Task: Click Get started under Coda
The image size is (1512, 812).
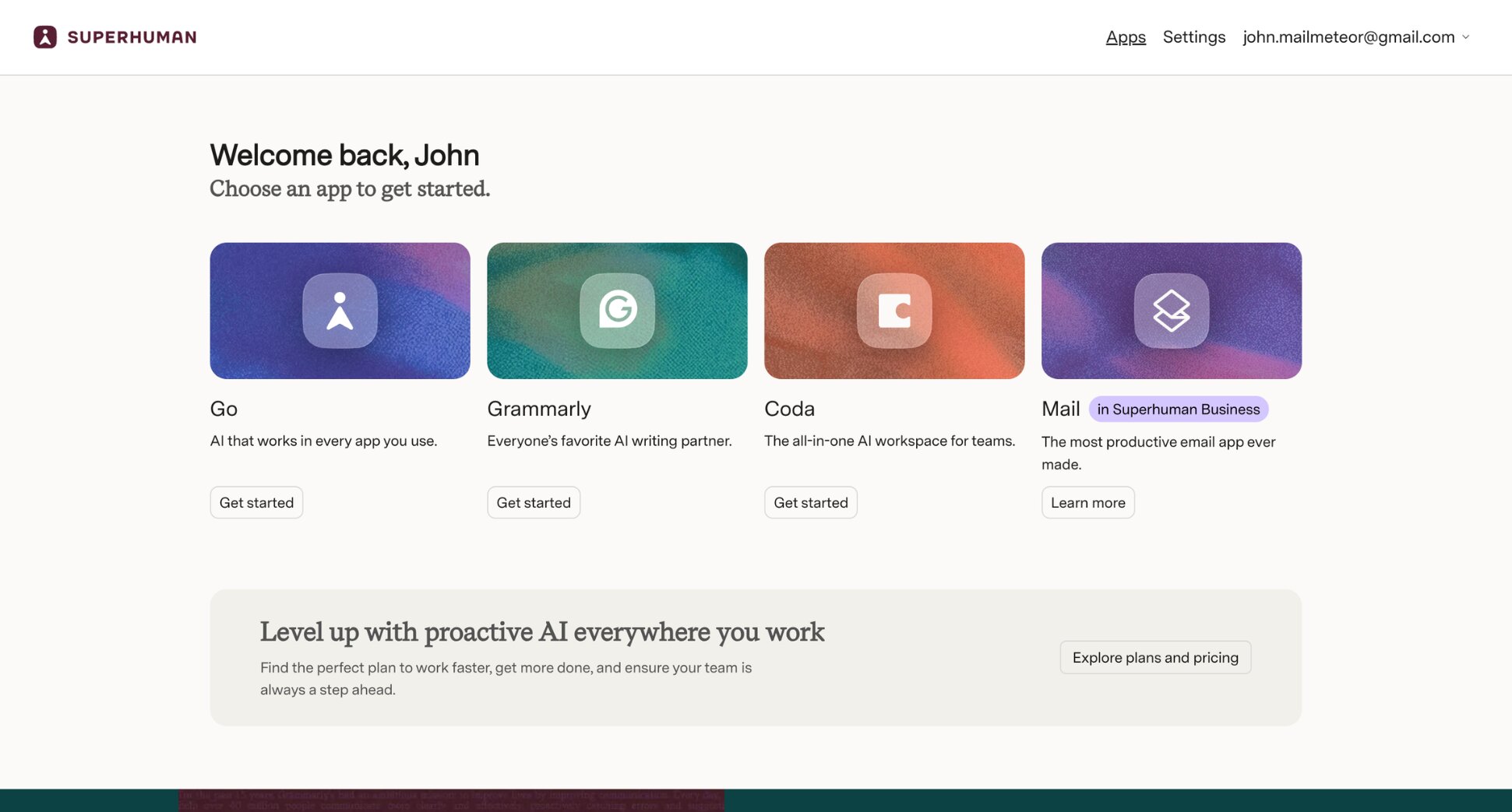Action: point(810,502)
